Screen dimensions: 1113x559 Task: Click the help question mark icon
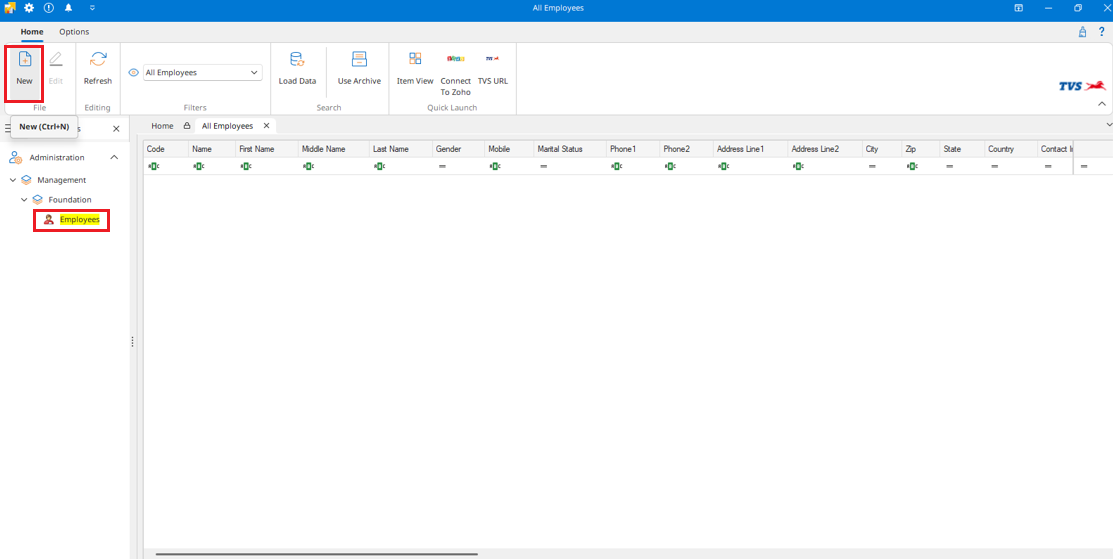tap(1101, 32)
